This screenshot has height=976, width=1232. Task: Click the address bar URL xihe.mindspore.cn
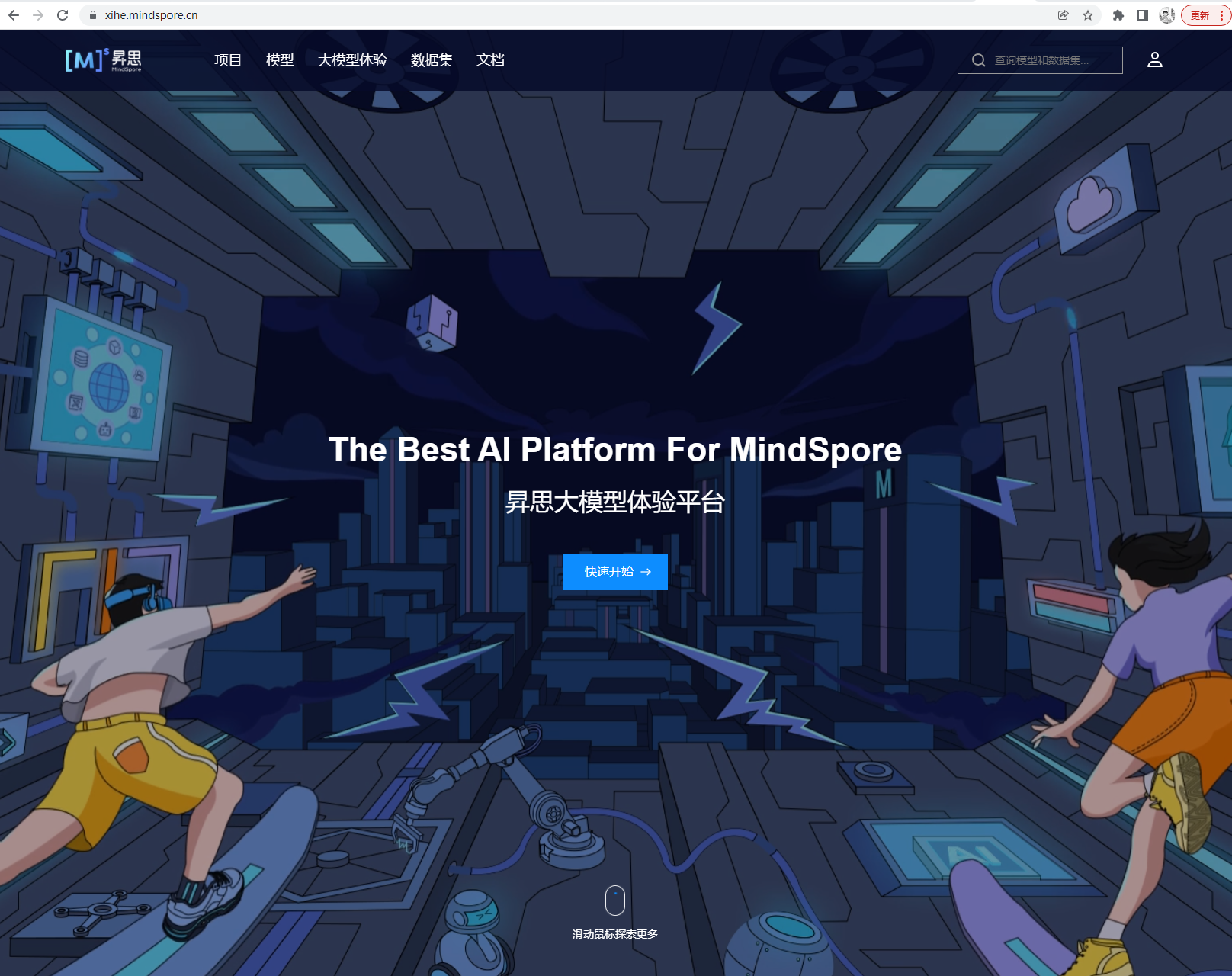[x=151, y=15]
